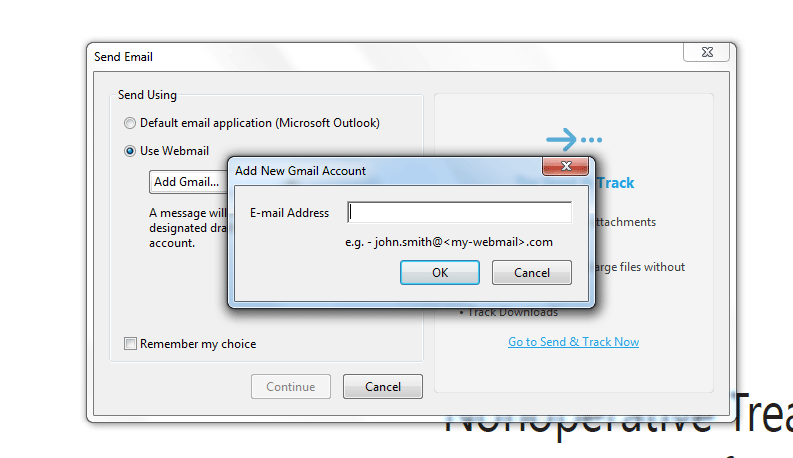Confirm with OK in Add New Gmail Account
This screenshot has height=458, width=793.
pos(439,272)
